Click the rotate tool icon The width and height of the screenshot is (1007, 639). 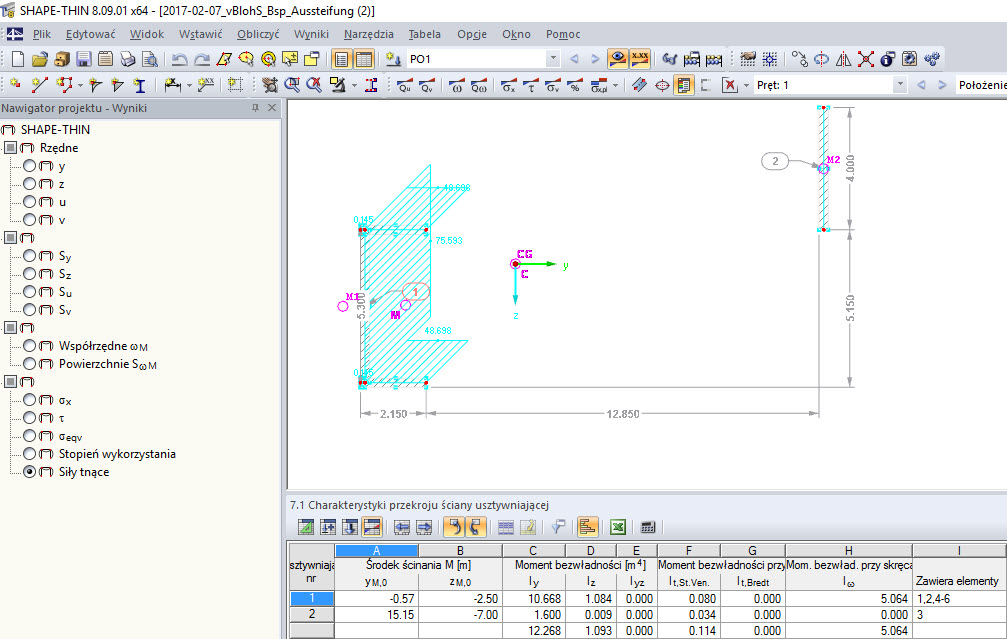click(x=821, y=59)
